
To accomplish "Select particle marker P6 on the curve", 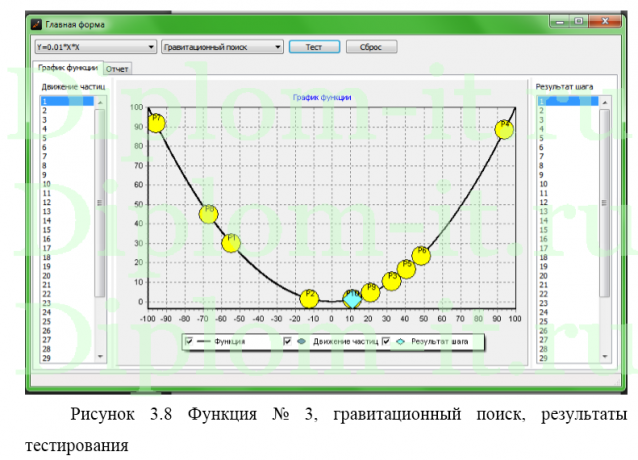I will [x=421, y=255].
